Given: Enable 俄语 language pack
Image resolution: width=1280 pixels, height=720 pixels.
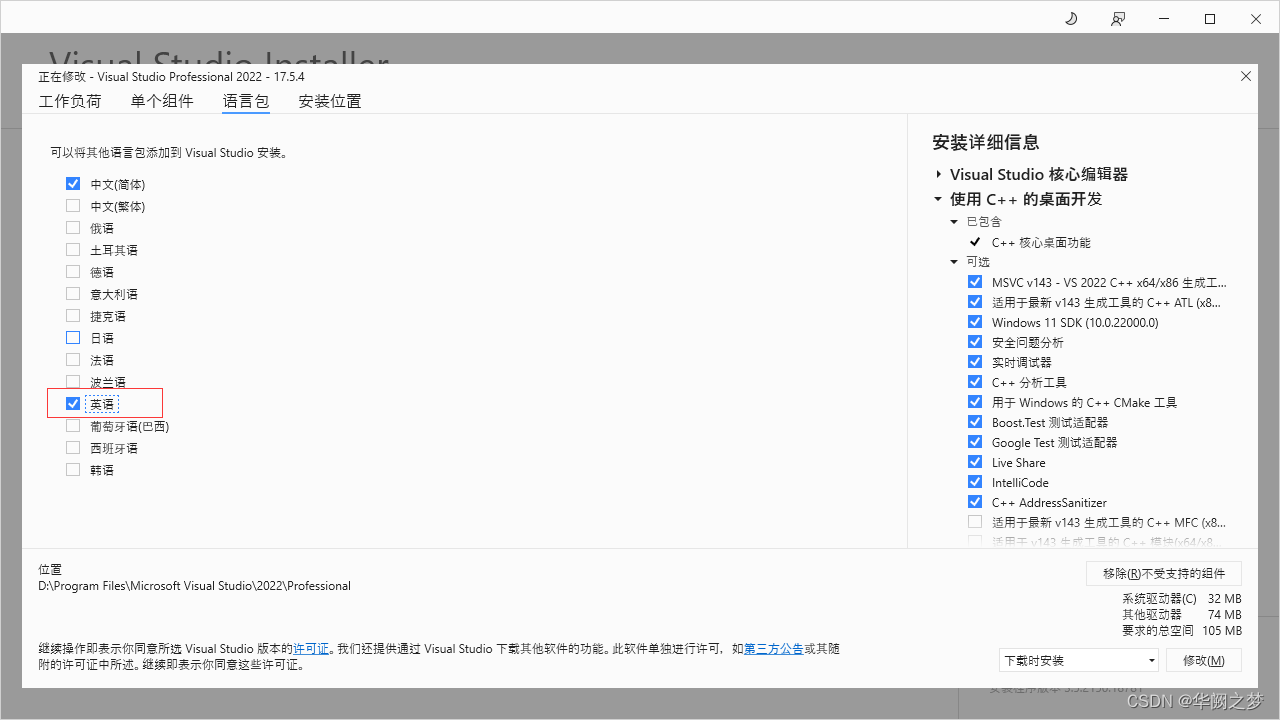Looking at the screenshot, I should pyautogui.click(x=73, y=228).
